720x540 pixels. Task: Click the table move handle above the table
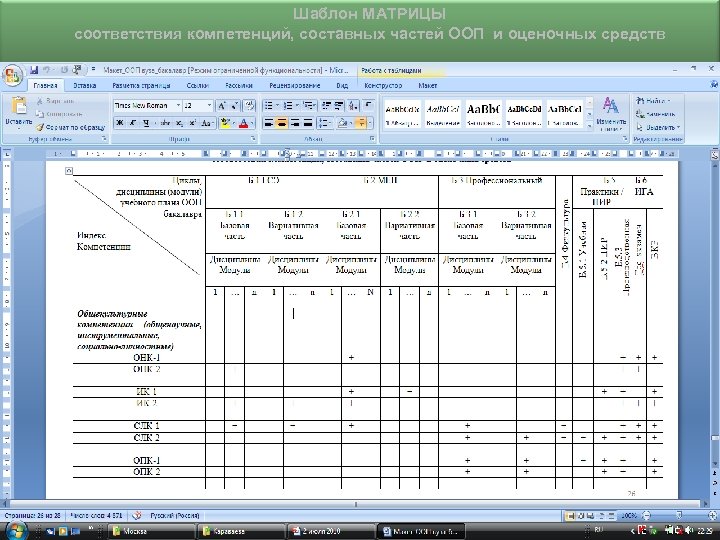click(68, 171)
